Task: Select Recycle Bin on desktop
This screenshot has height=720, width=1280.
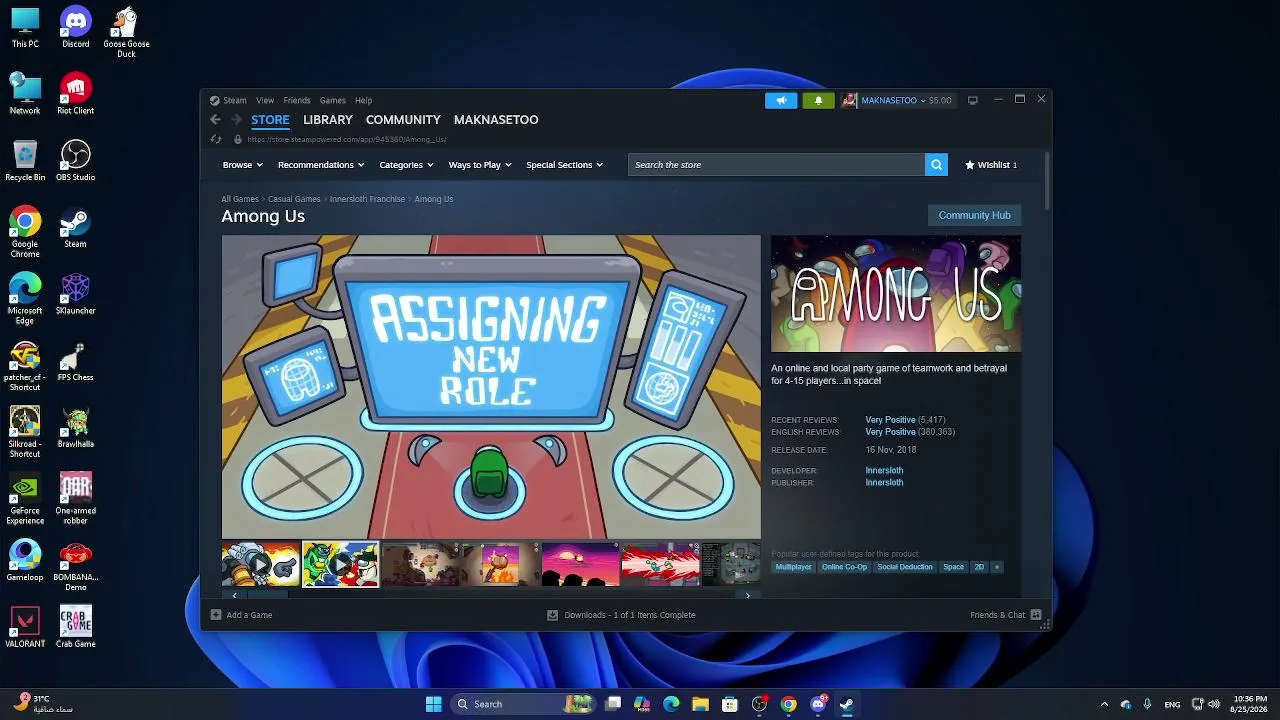Action: [x=25, y=161]
